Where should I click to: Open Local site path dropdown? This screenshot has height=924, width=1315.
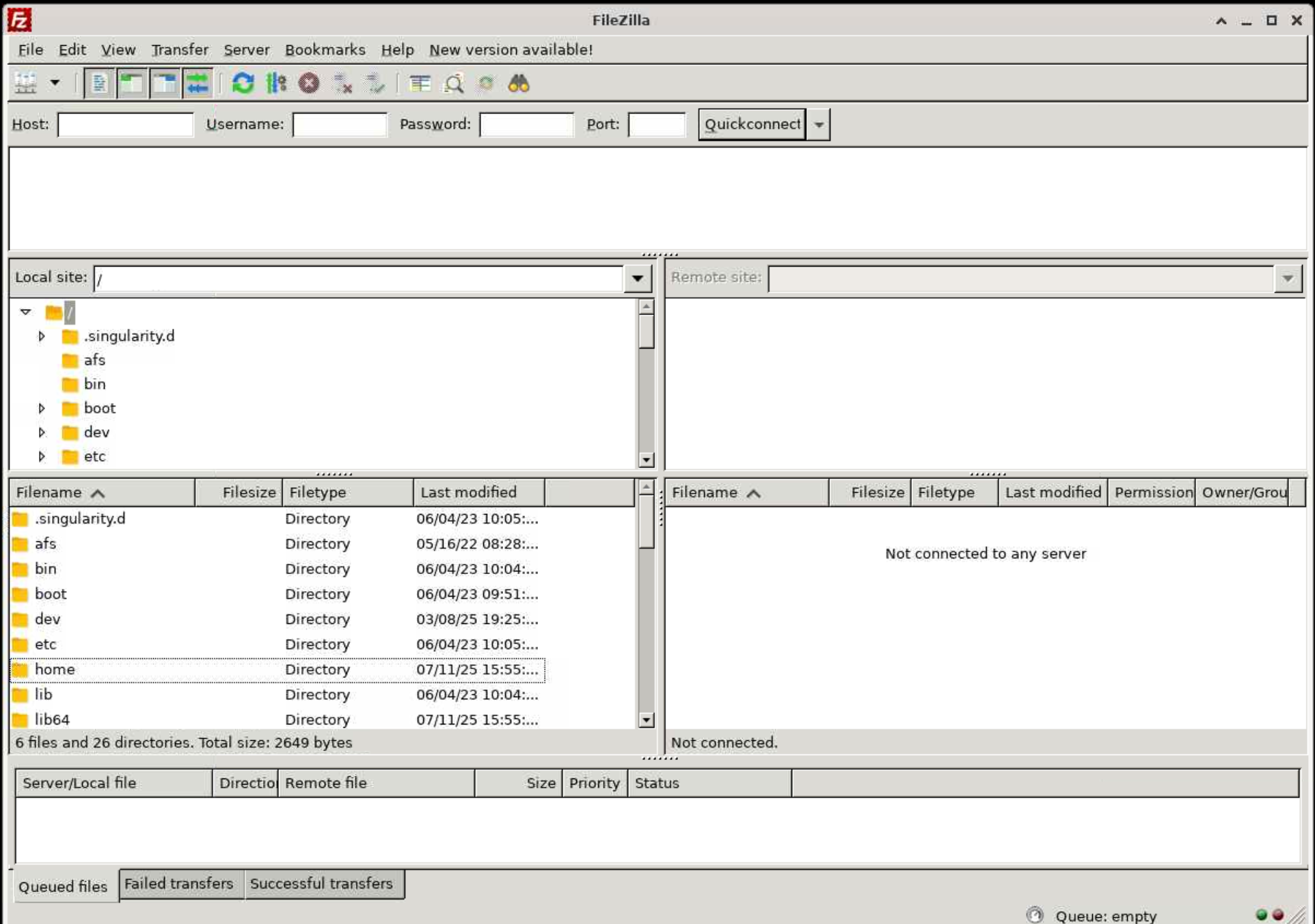pos(637,278)
